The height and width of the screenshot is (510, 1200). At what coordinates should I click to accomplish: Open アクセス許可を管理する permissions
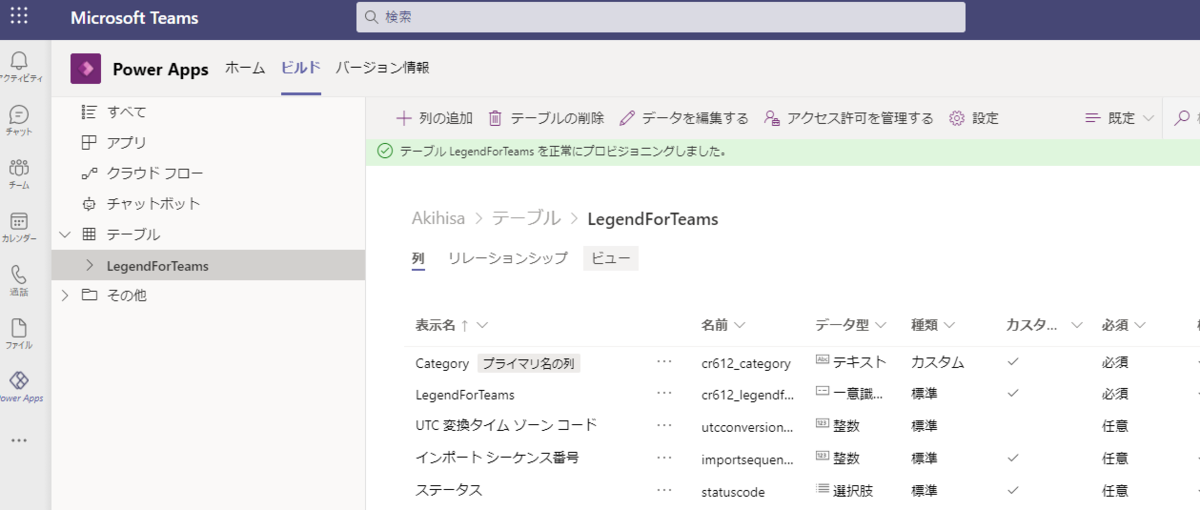[848, 118]
